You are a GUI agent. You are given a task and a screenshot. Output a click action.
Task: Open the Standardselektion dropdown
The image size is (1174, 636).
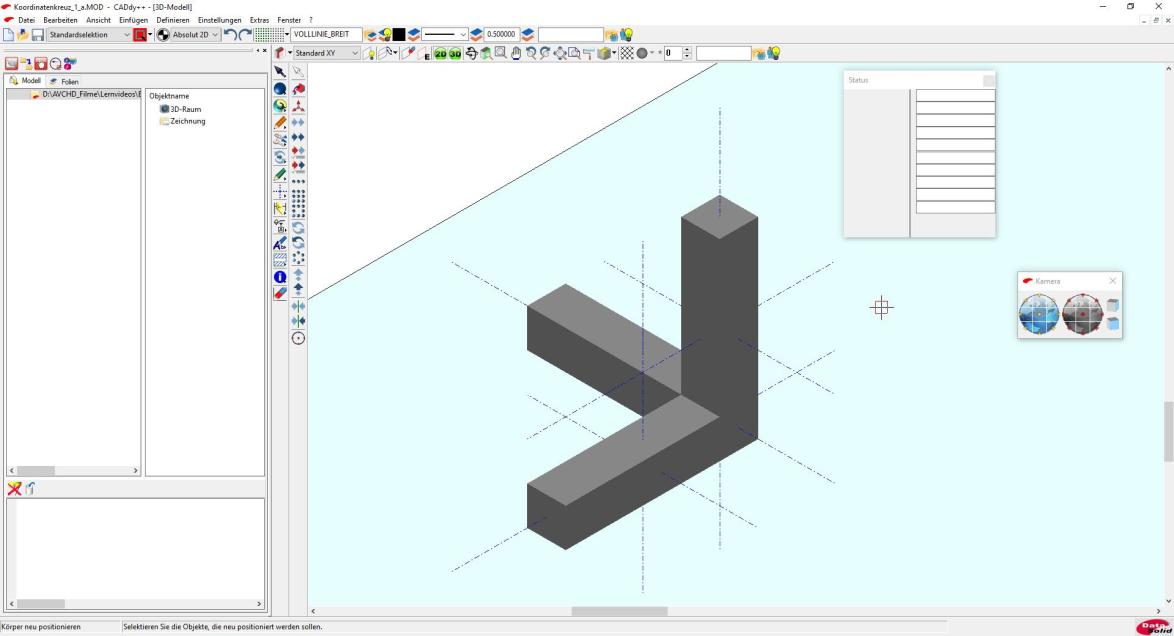coord(126,35)
